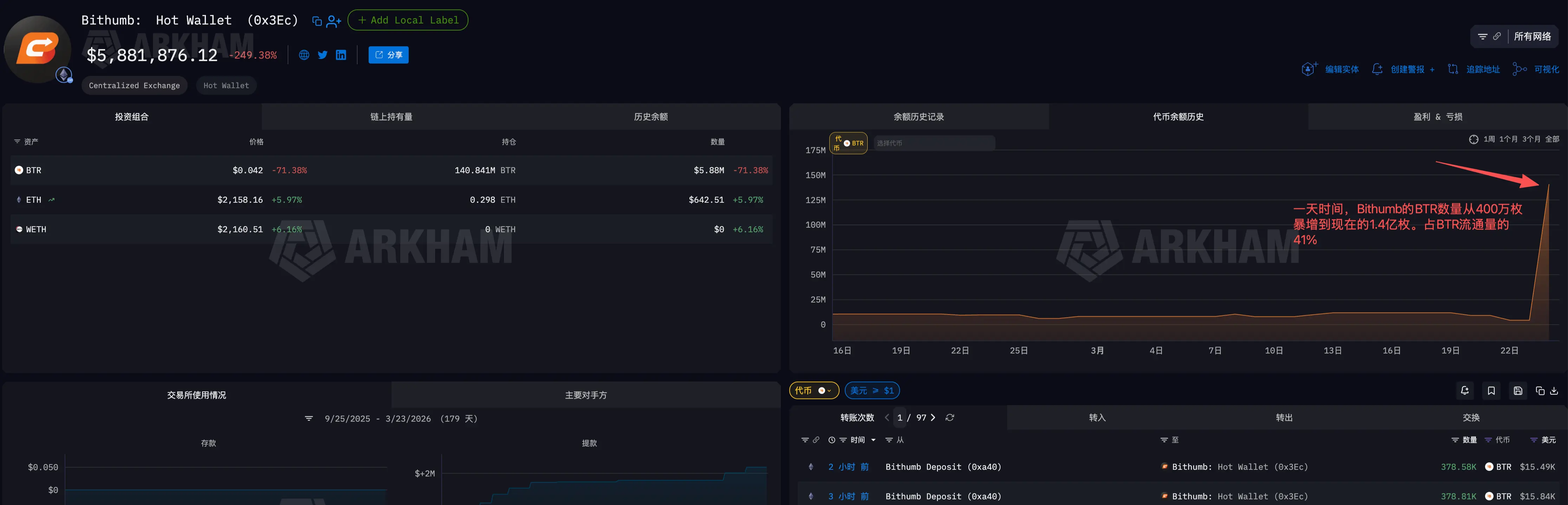1568x505 pixels.
Task: Click the download icon above transfers
Action: coord(1554,391)
